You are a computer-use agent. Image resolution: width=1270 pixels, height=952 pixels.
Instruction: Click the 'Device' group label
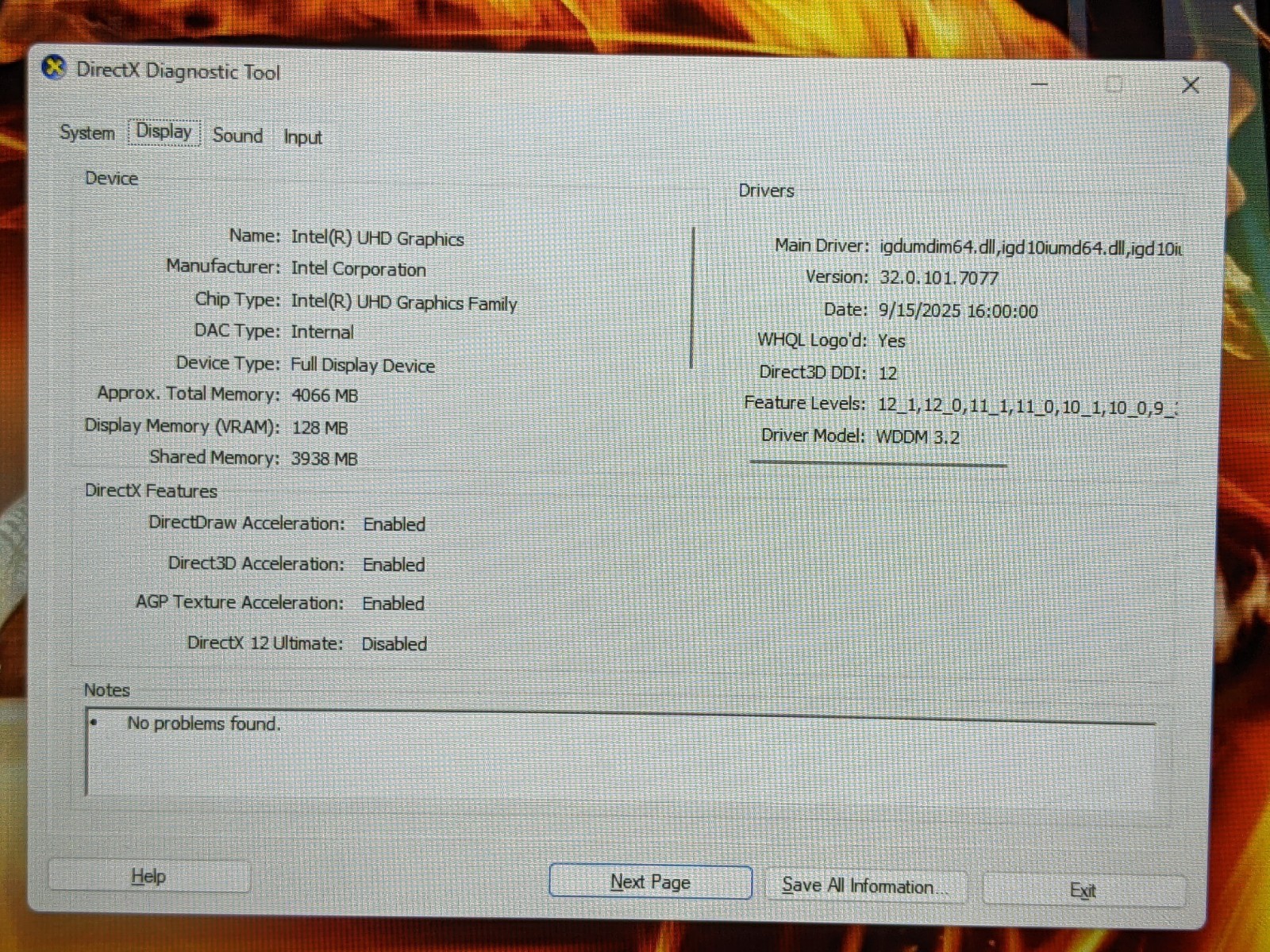point(112,178)
